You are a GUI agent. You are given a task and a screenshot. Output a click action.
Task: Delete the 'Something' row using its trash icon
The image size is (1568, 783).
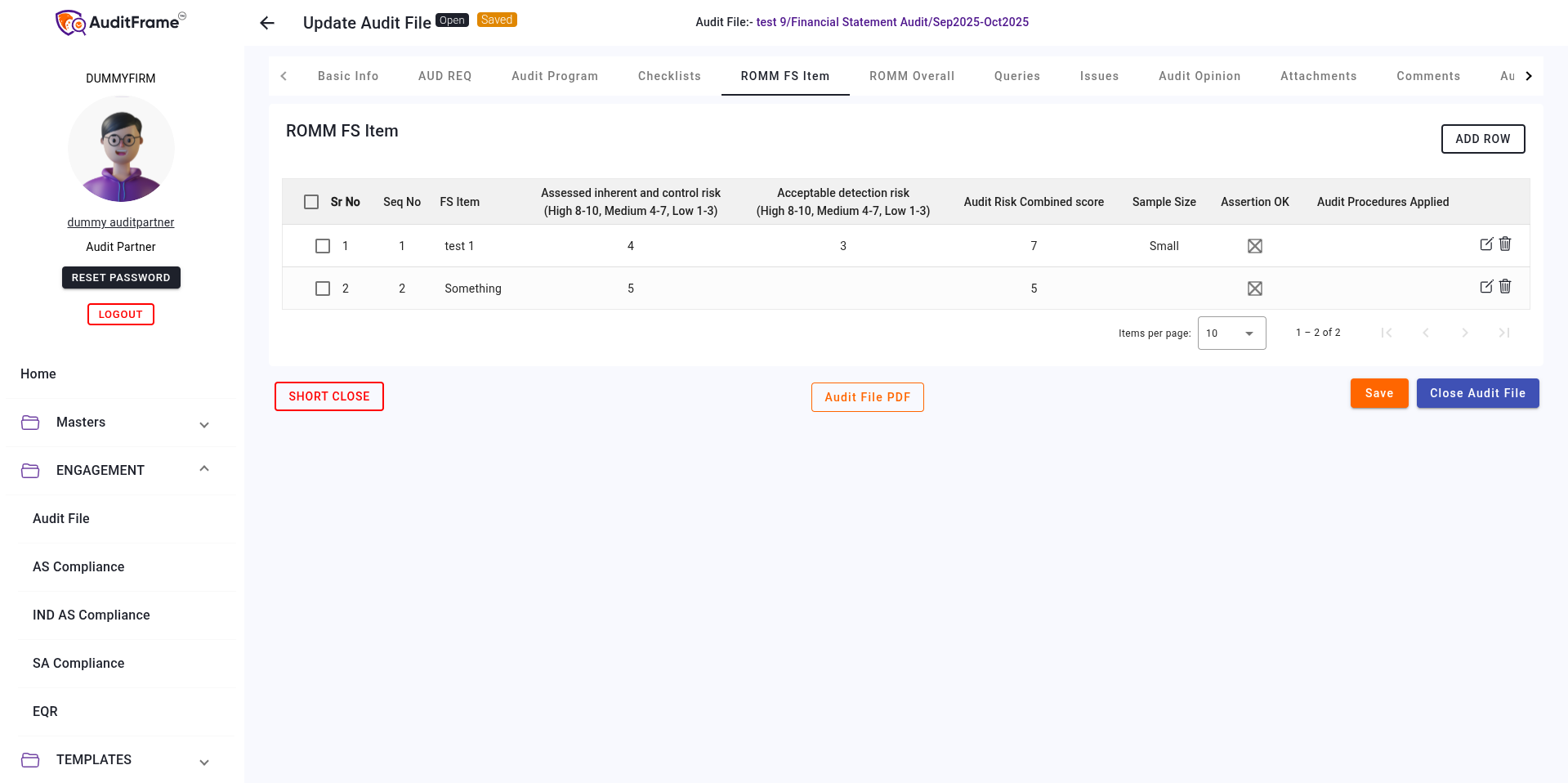click(1505, 287)
